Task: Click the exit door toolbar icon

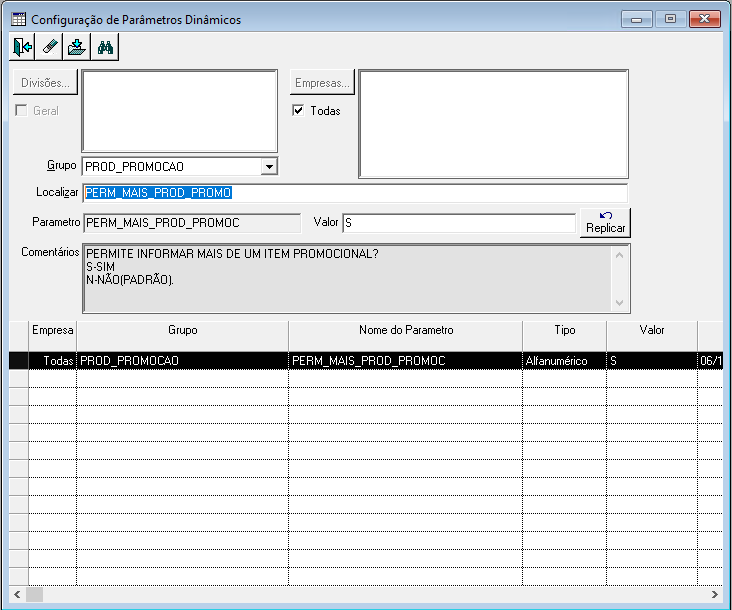Action: click(22, 47)
